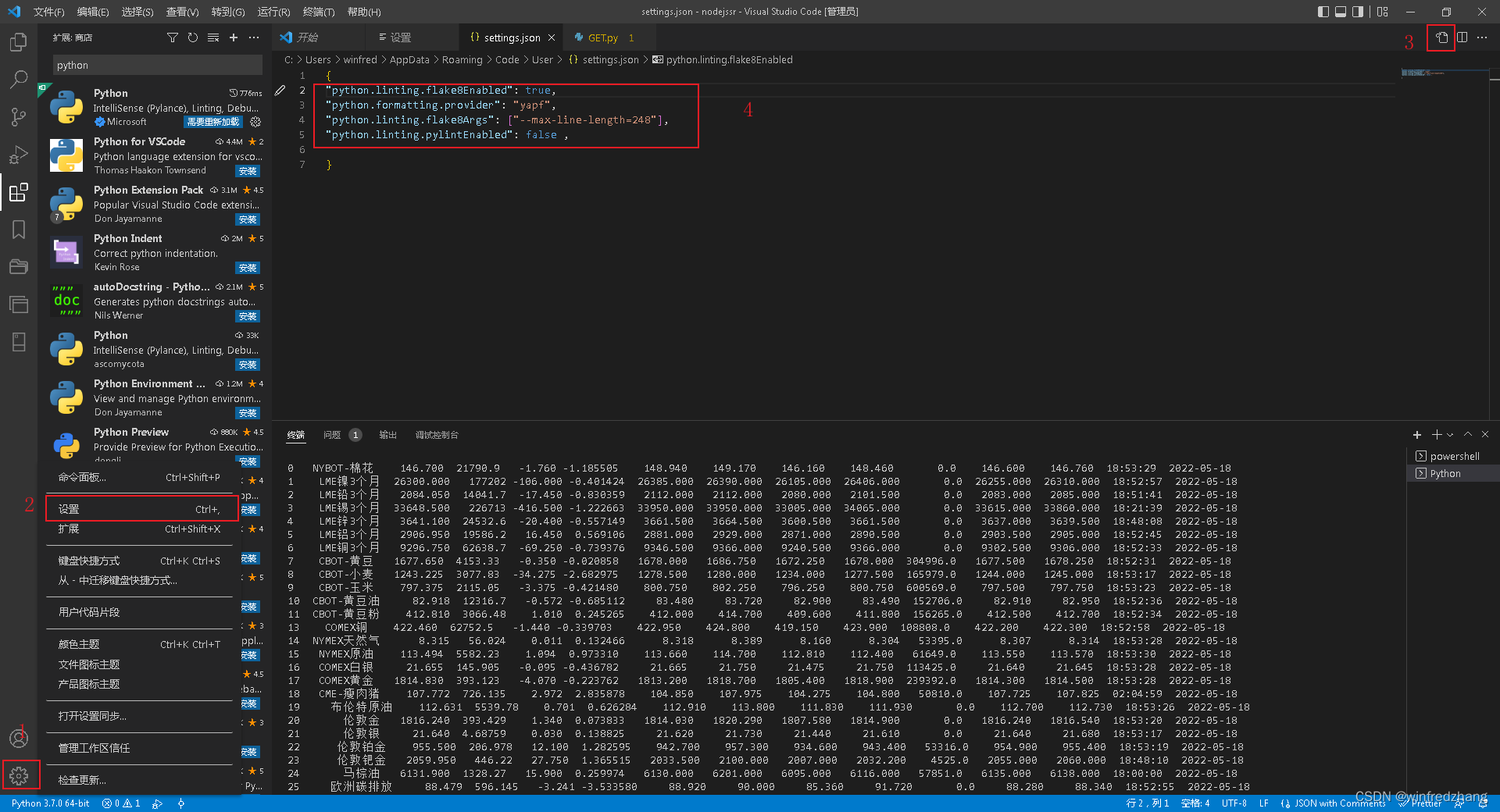This screenshot has height=812, width=1500.
Task: Open the 调试控制台 panel tab
Action: [x=437, y=435]
